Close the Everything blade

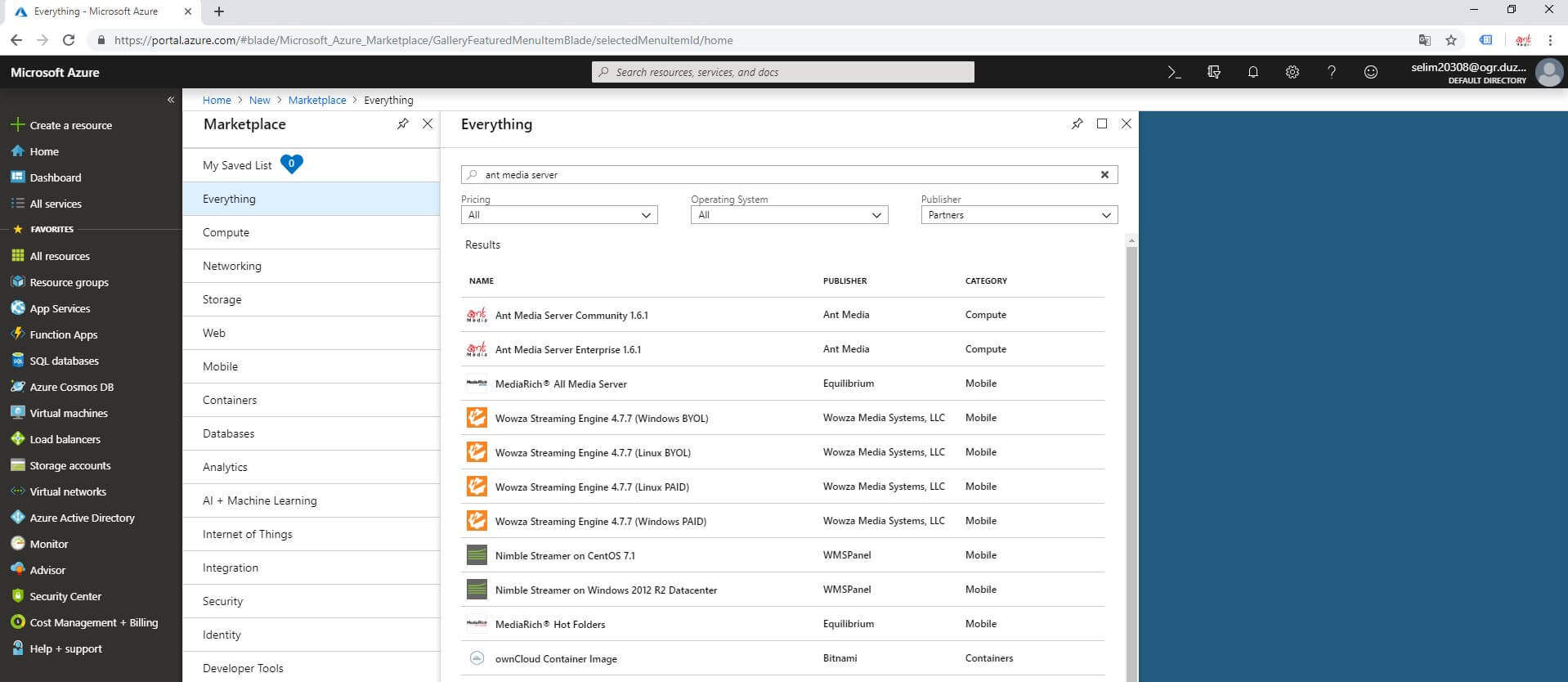1127,123
